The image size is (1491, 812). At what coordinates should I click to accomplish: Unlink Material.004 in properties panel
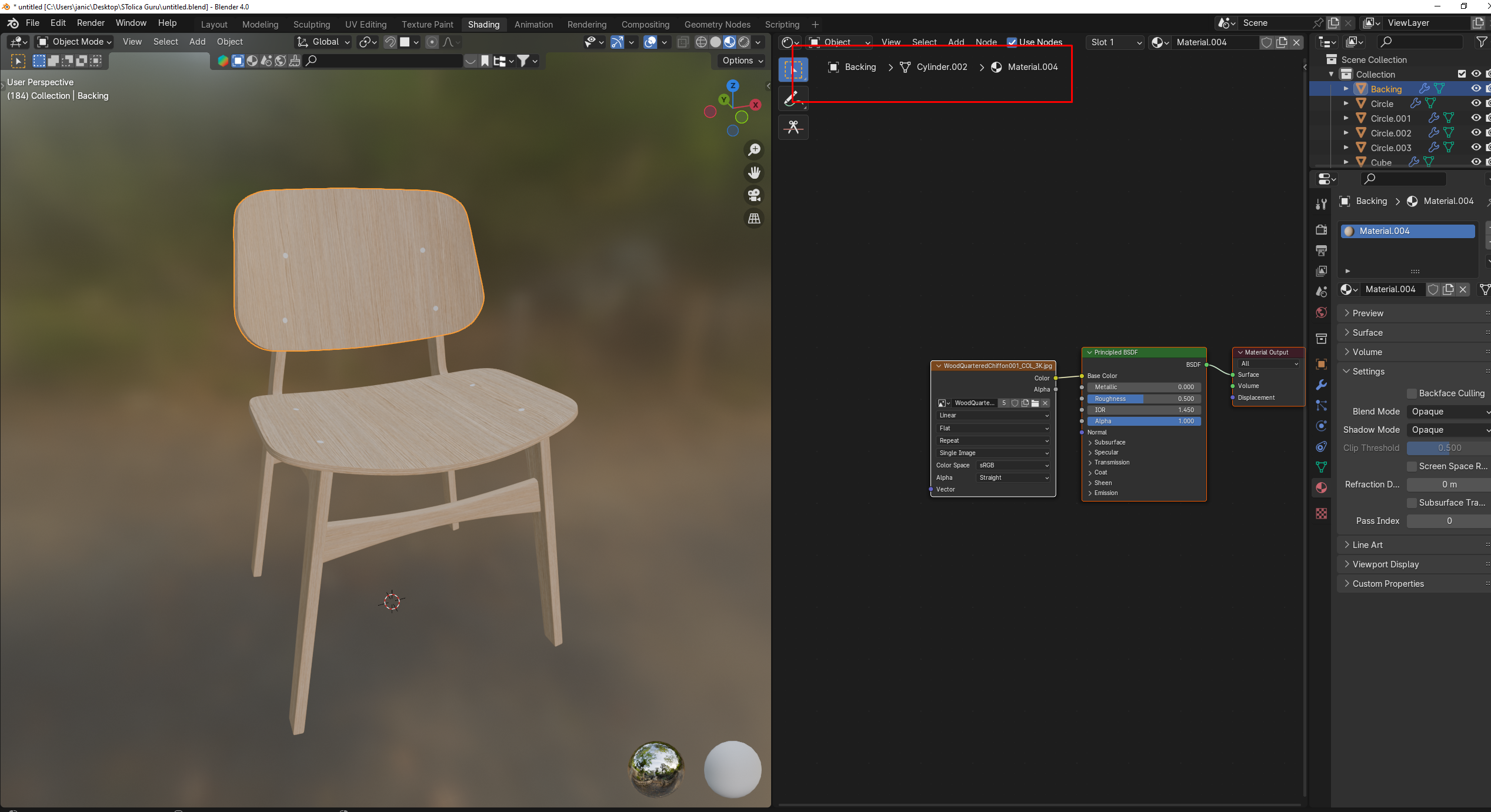(1463, 289)
